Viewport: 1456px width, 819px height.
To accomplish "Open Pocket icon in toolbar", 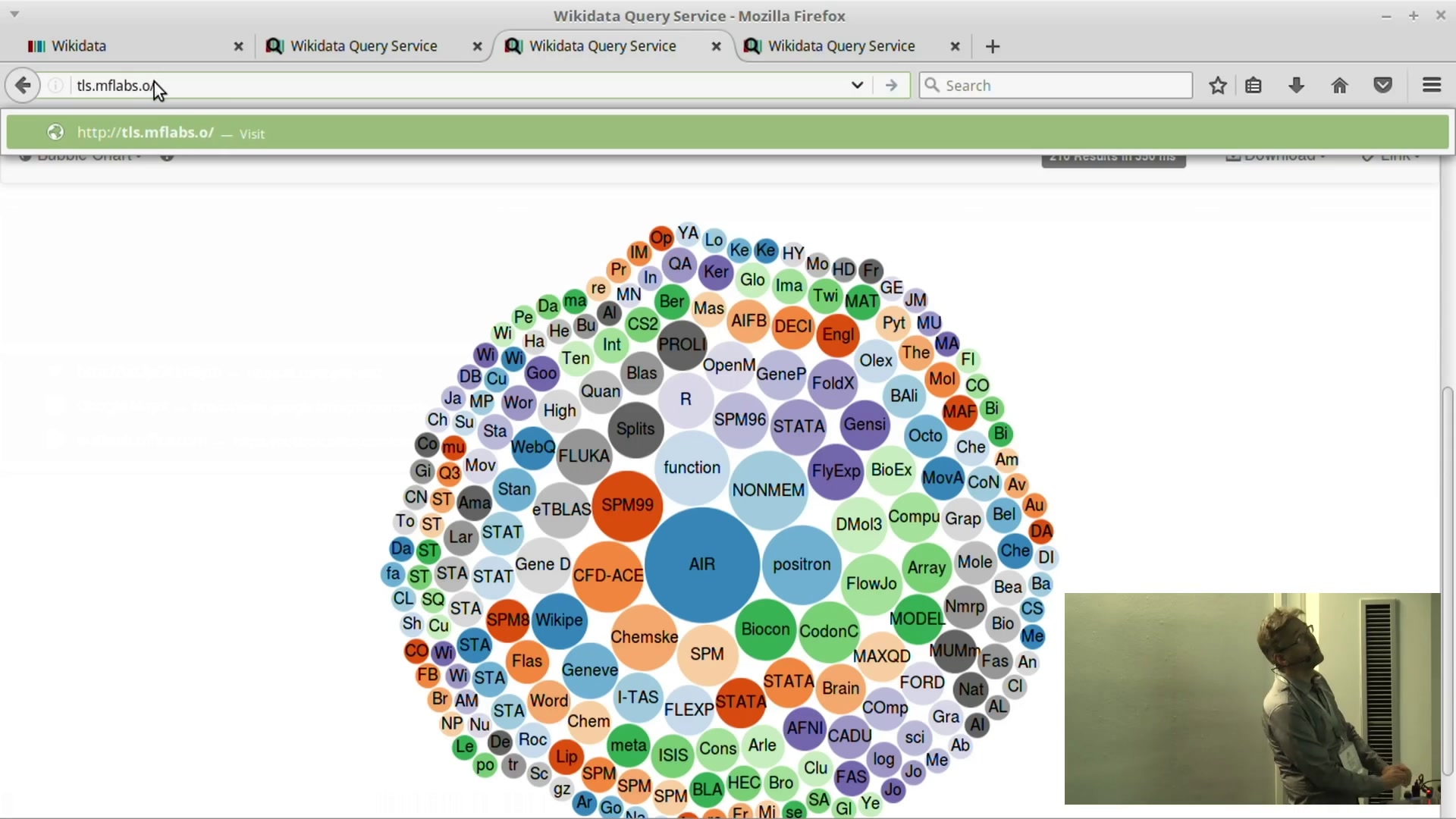I will coord(1383,85).
